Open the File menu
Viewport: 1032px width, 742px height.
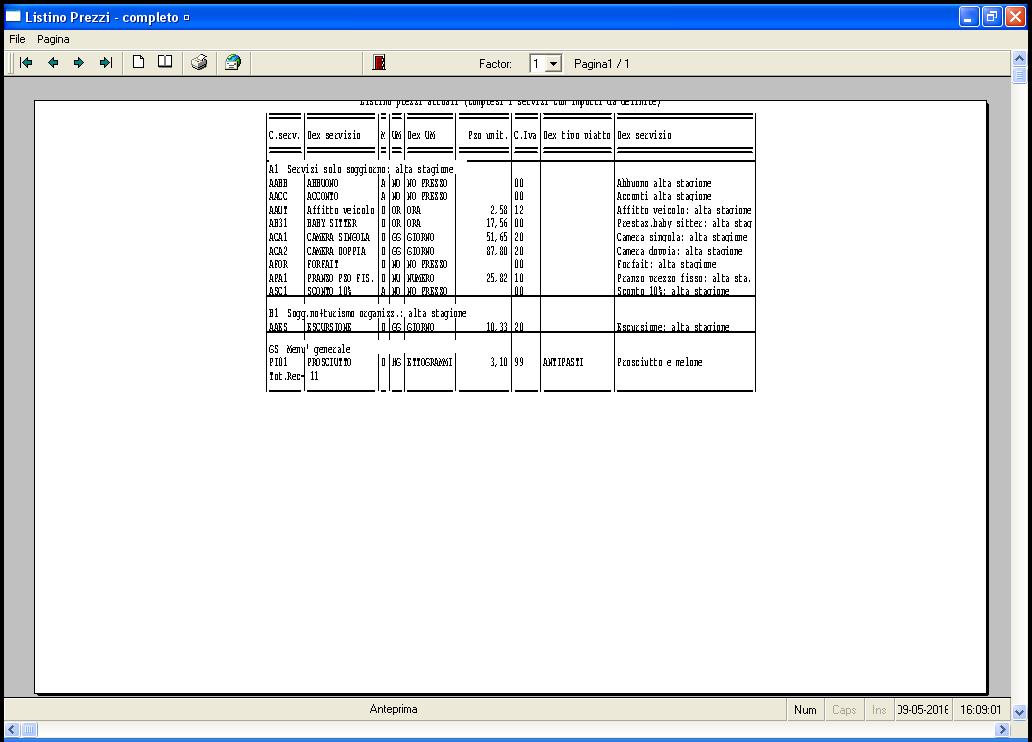tap(17, 40)
